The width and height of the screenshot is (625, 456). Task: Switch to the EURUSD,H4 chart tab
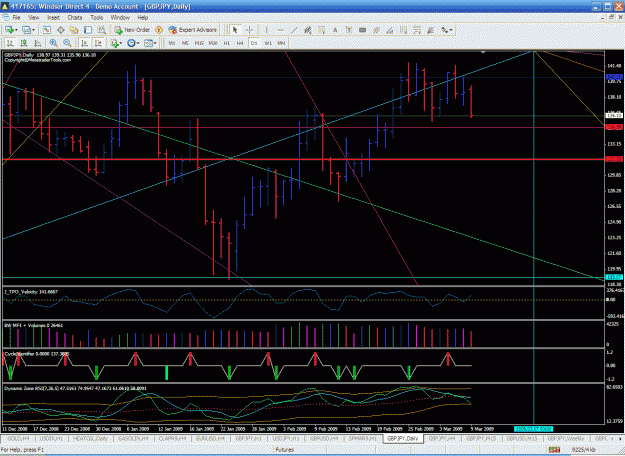point(211,438)
